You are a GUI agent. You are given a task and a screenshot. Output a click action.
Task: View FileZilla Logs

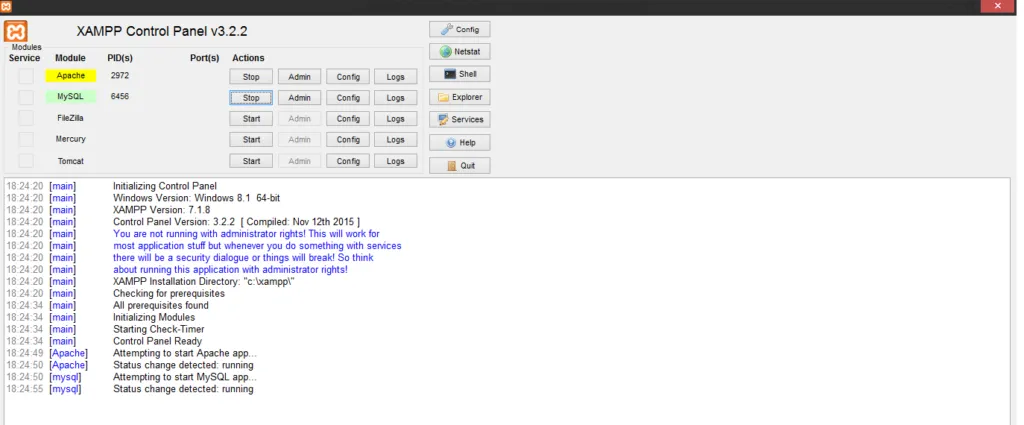pos(396,119)
